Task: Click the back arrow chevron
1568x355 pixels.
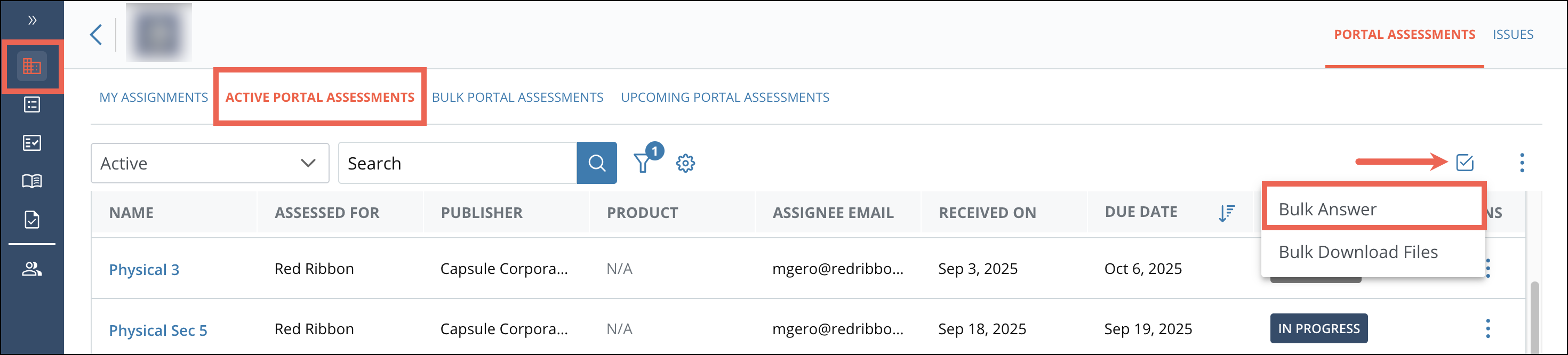Action: 96,34
